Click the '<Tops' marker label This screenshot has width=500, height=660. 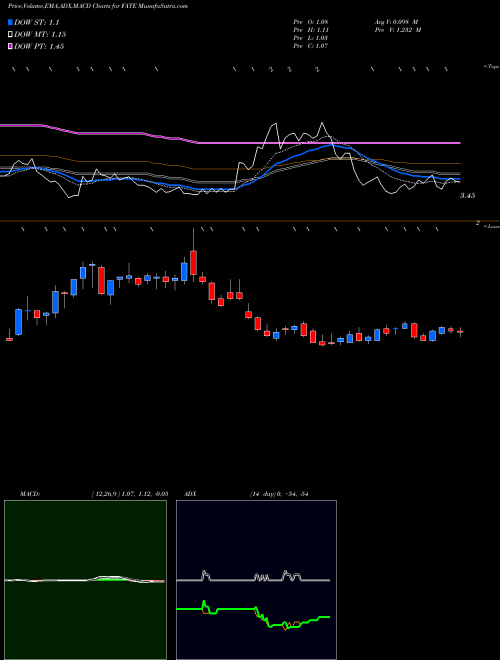point(491,67)
